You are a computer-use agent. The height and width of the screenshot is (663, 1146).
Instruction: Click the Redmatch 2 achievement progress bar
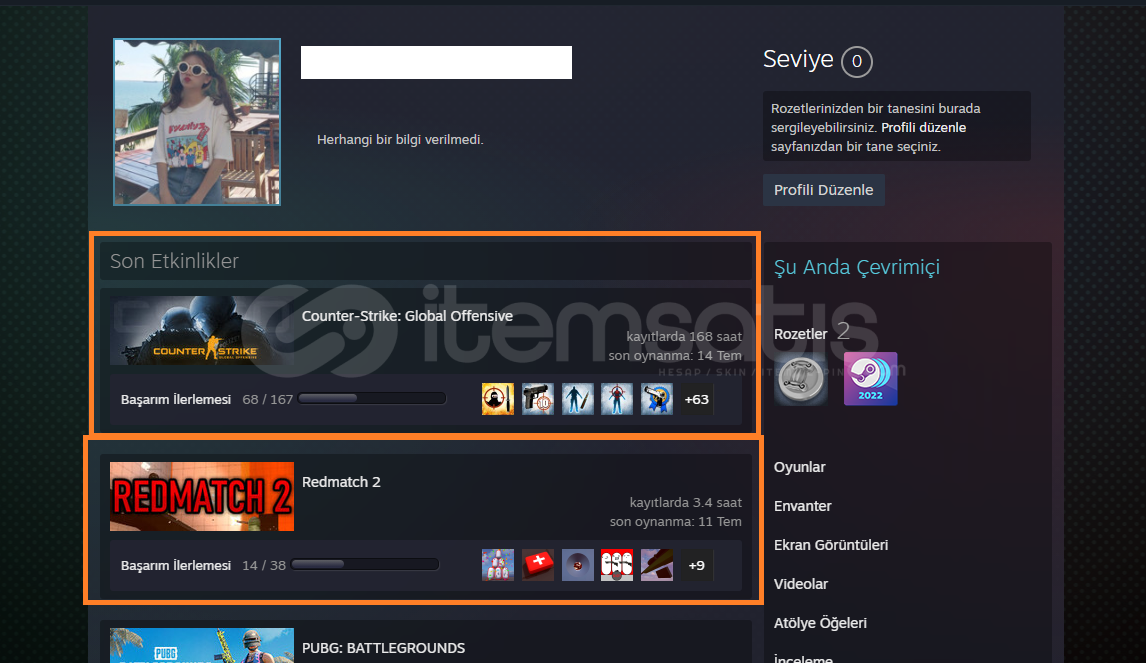pos(365,564)
